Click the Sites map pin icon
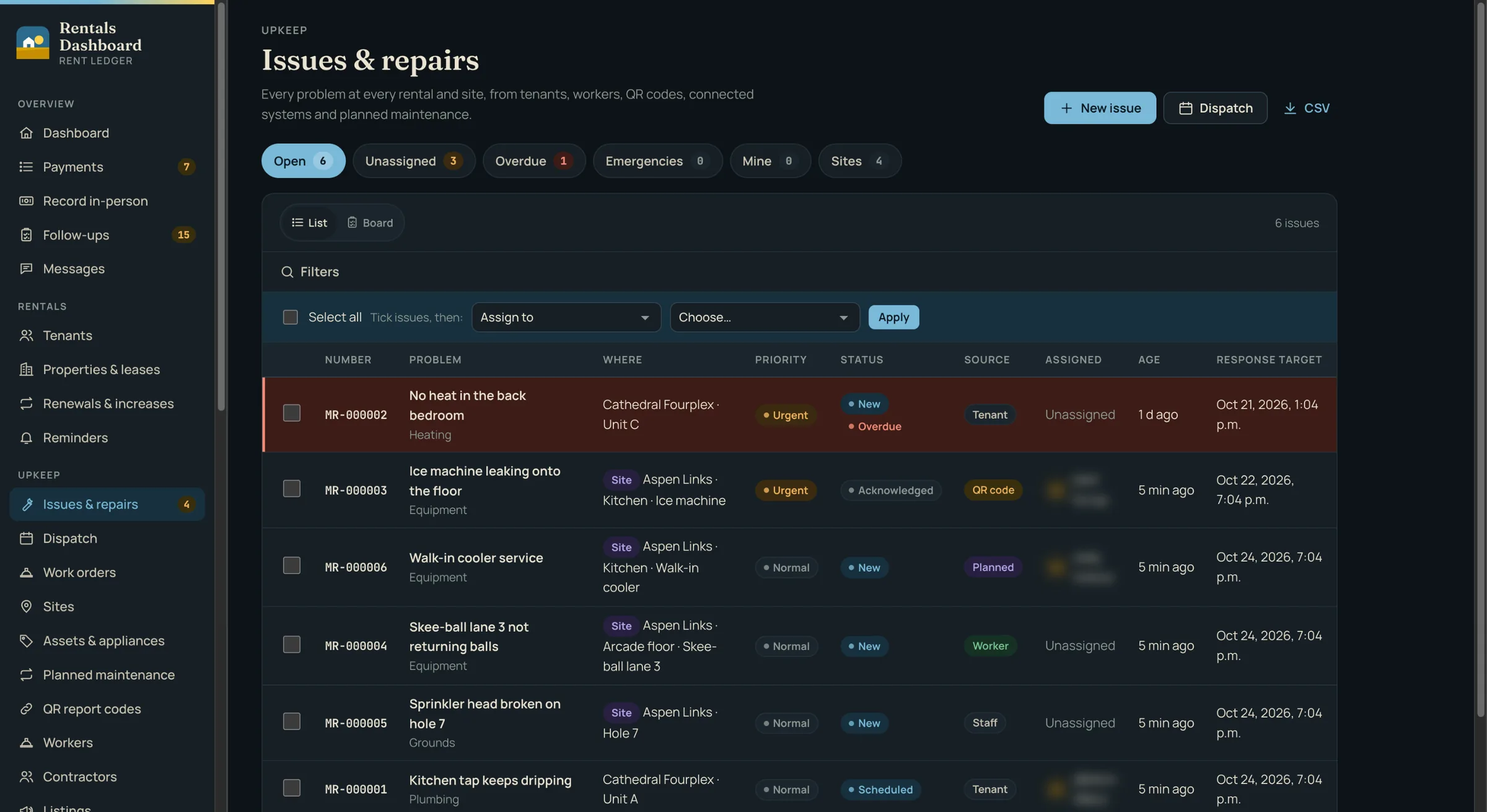1487x812 pixels. pyautogui.click(x=26, y=606)
